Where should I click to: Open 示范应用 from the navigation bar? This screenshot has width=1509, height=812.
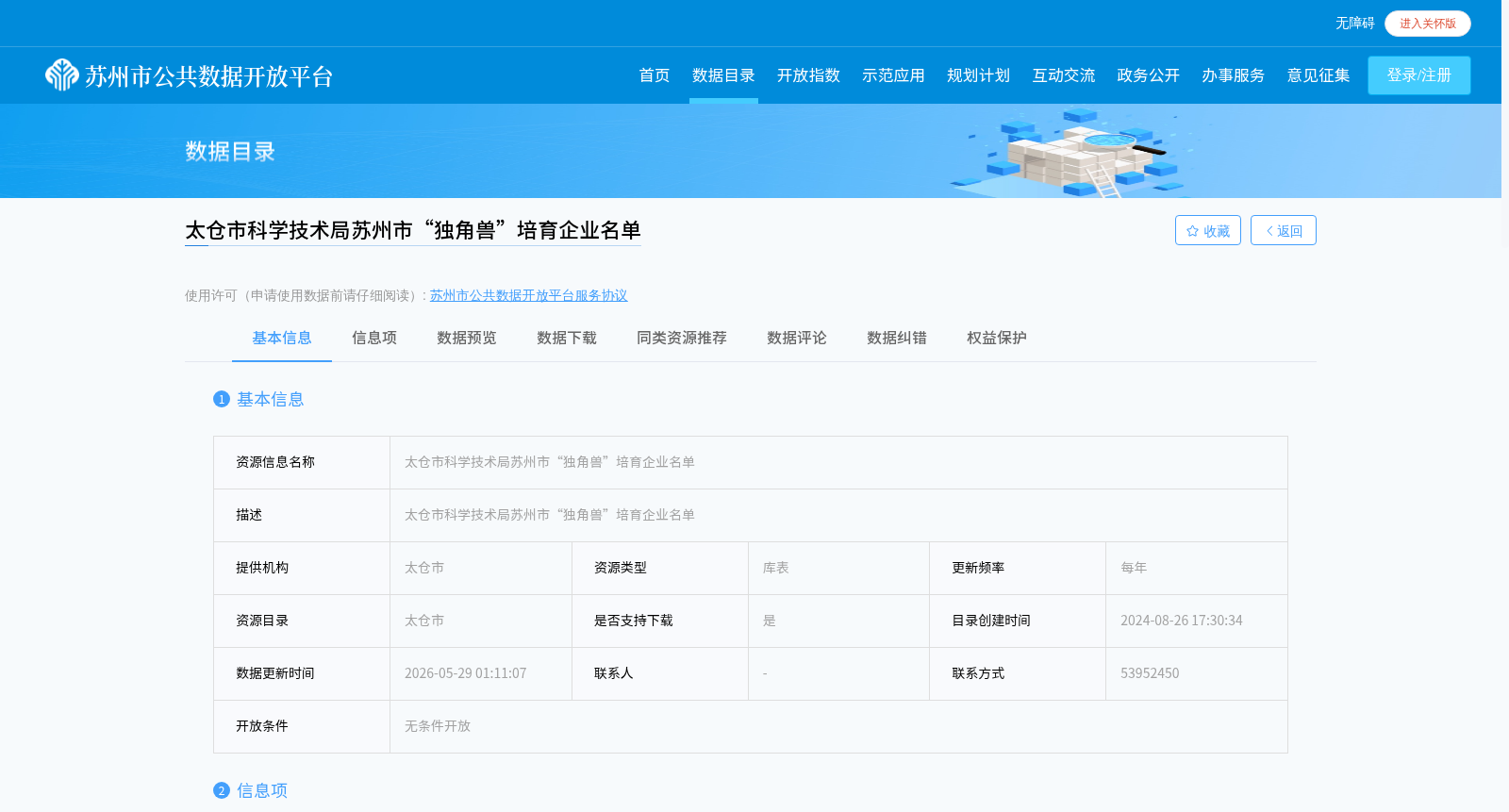click(x=893, y=75)
